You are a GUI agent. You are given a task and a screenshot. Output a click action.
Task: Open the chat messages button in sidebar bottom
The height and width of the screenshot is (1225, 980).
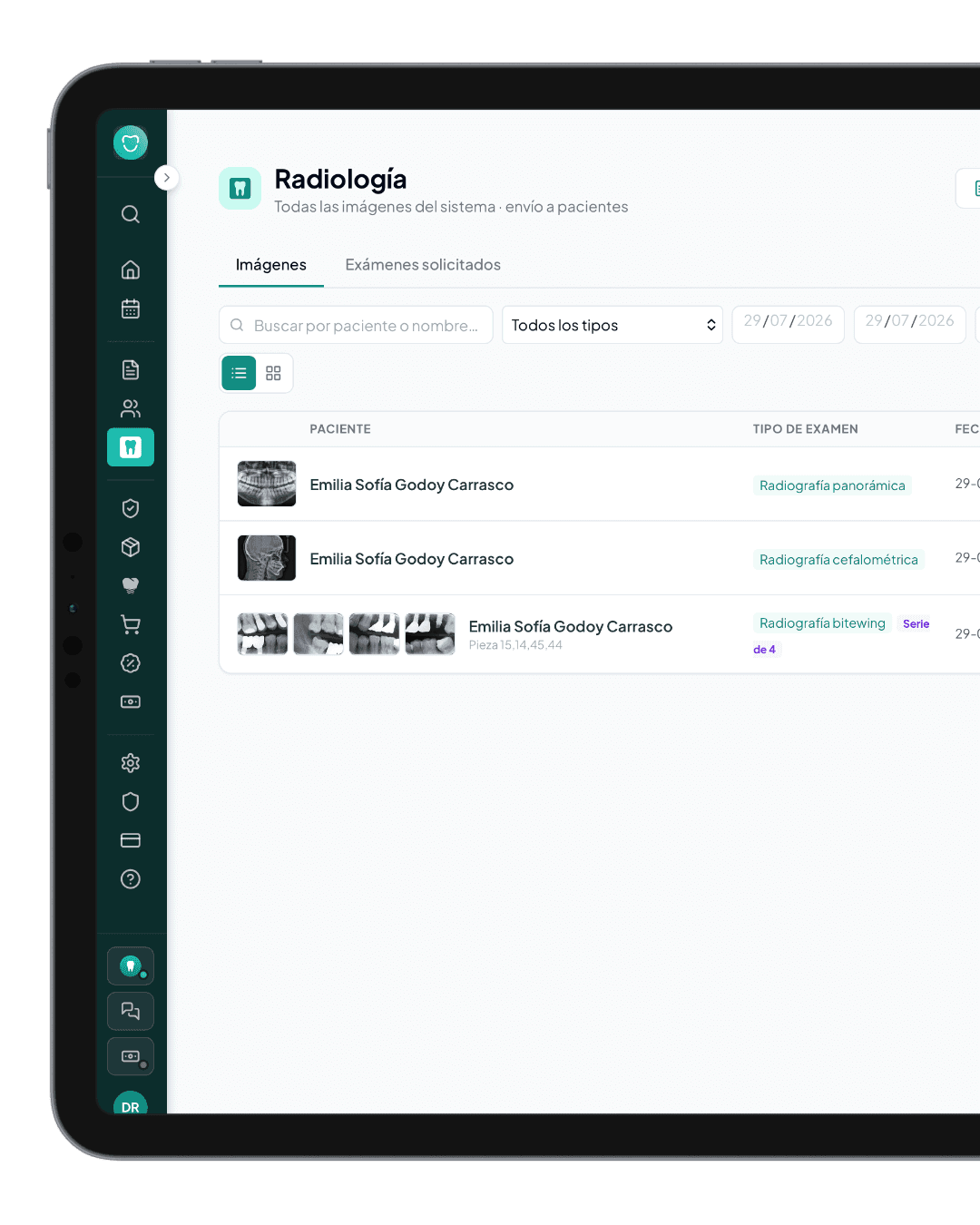point(131,1011)
